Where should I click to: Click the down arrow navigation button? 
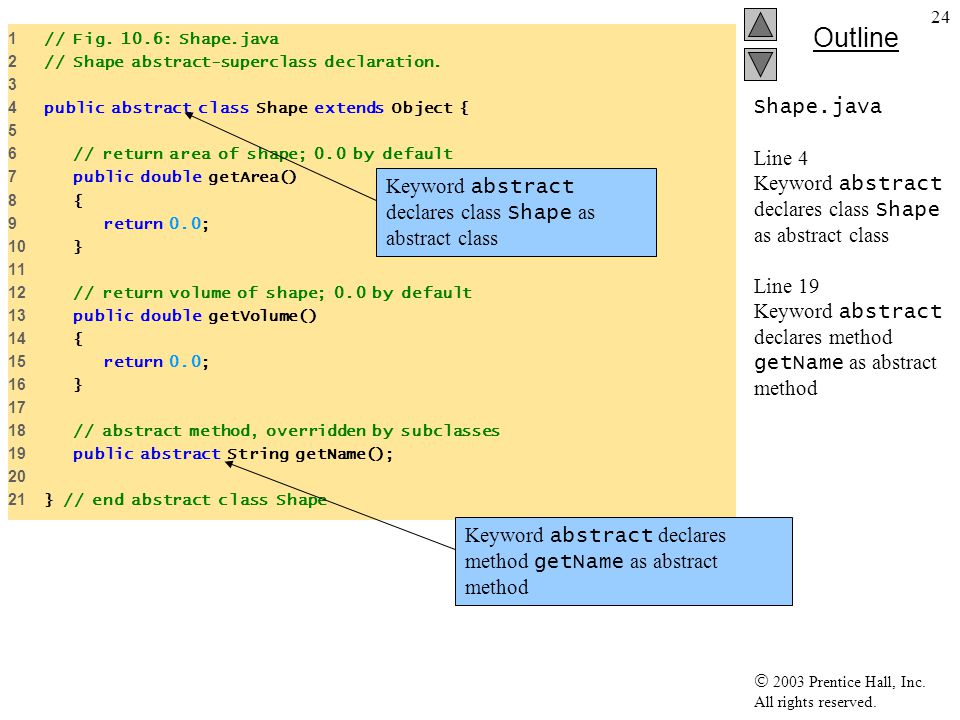[x=760, y=64]
